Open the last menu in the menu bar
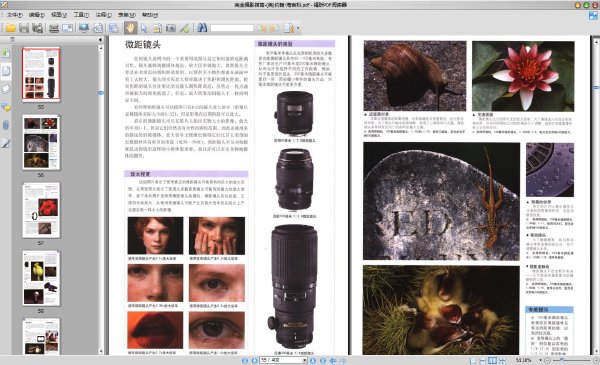 tap(150, 15)
